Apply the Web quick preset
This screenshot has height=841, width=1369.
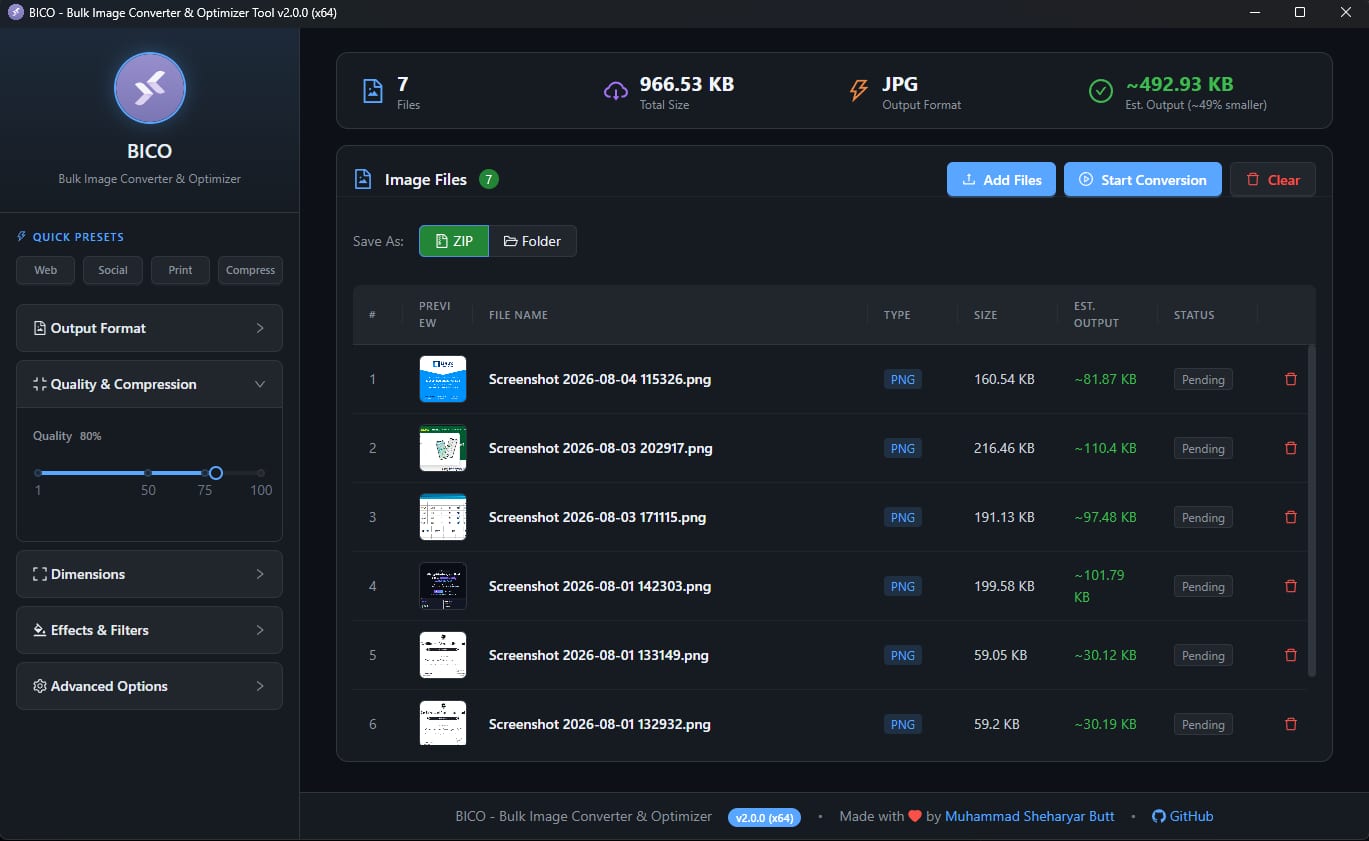[46, 270]
